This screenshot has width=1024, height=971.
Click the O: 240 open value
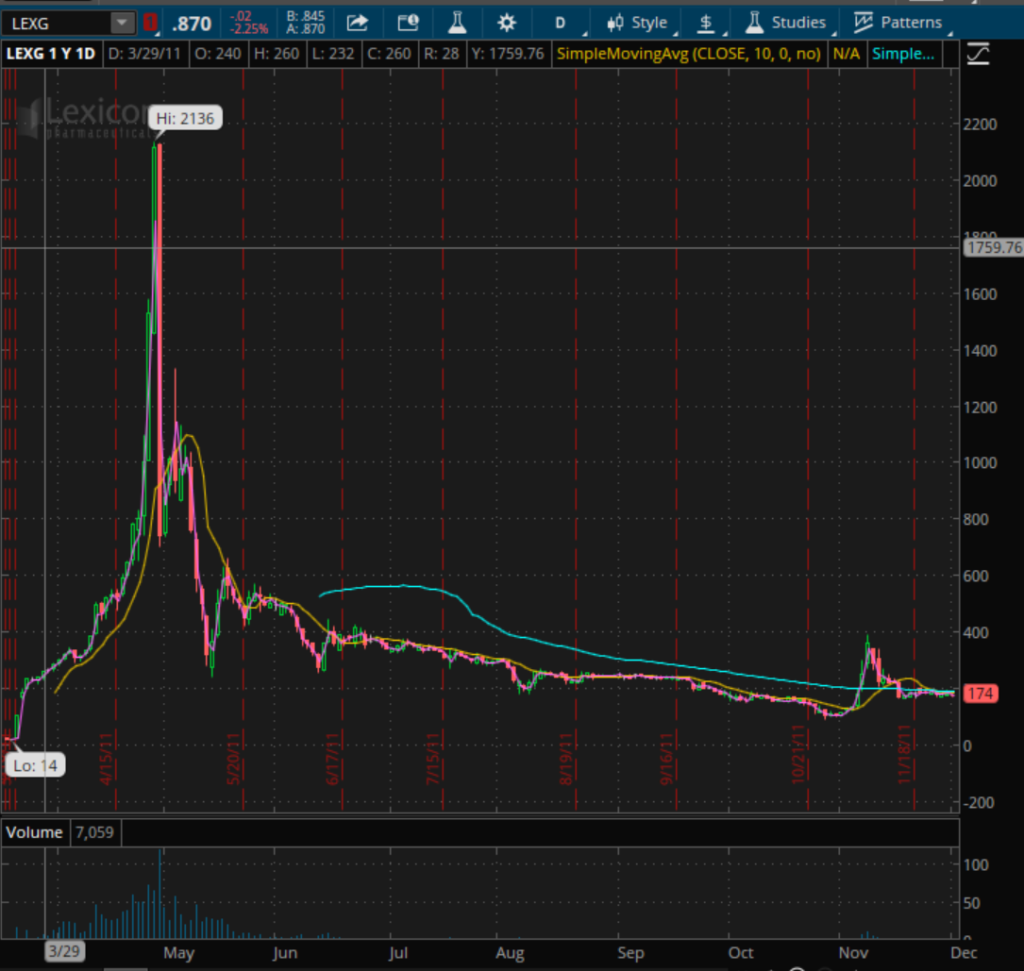[x=218, y=54]
